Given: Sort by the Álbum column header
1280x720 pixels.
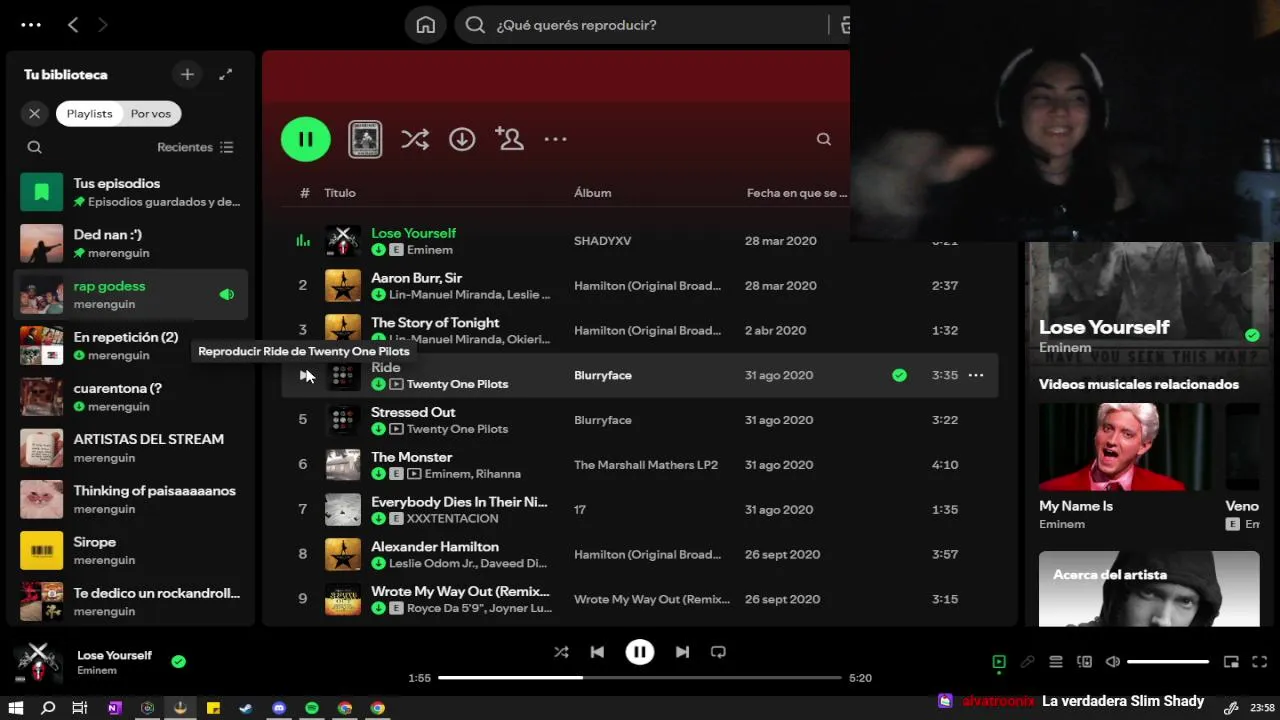Looking at the screenshot, I should point(592,193).
